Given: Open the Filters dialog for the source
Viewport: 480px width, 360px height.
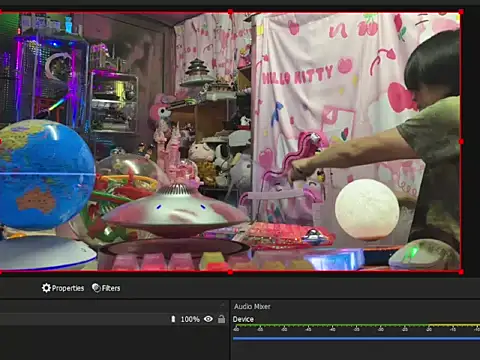Looking at the screenshot, I should (x=106, y=288).
